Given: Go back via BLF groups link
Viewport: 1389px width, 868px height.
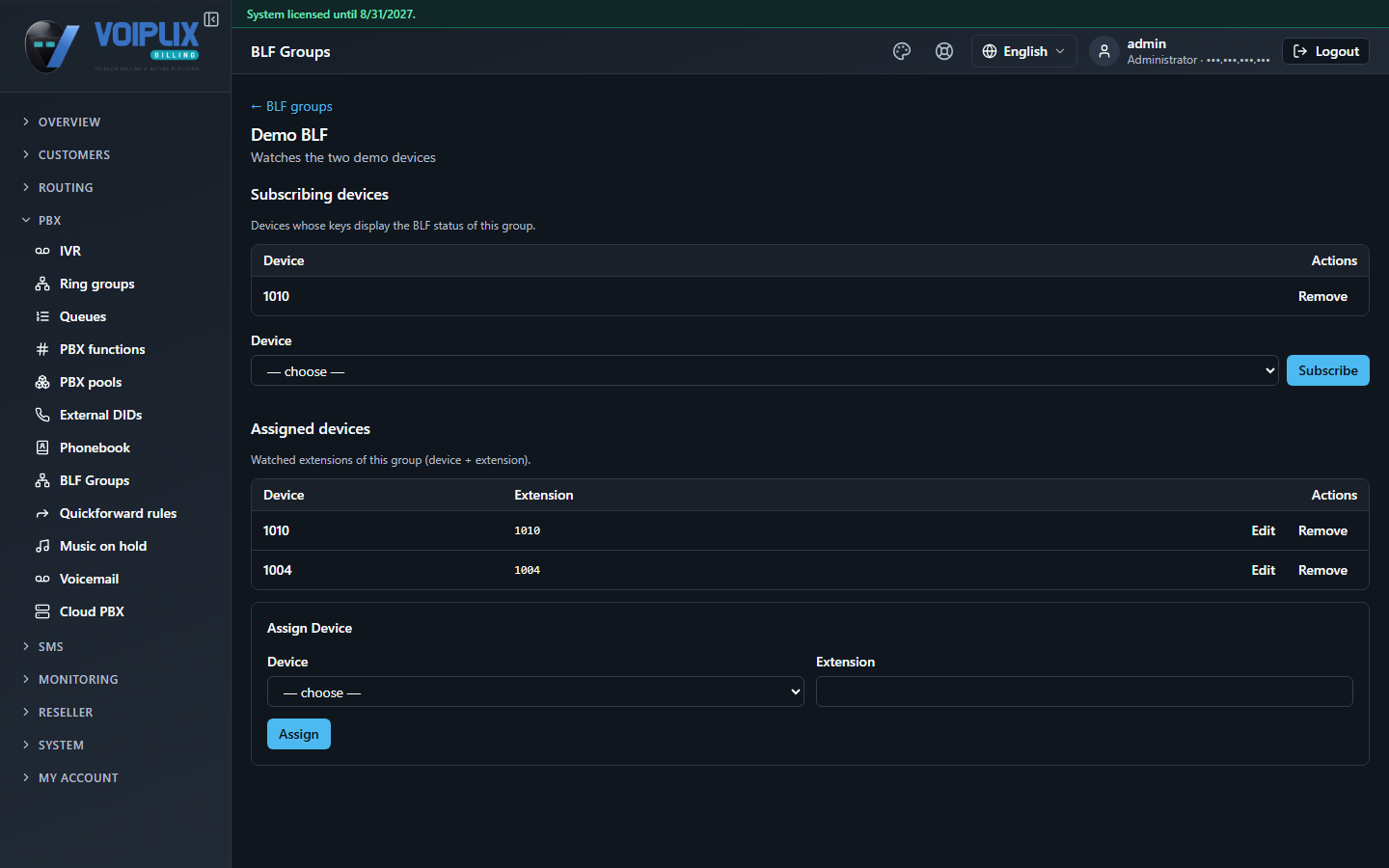Looking at the screenshot, I should [291, 106].
